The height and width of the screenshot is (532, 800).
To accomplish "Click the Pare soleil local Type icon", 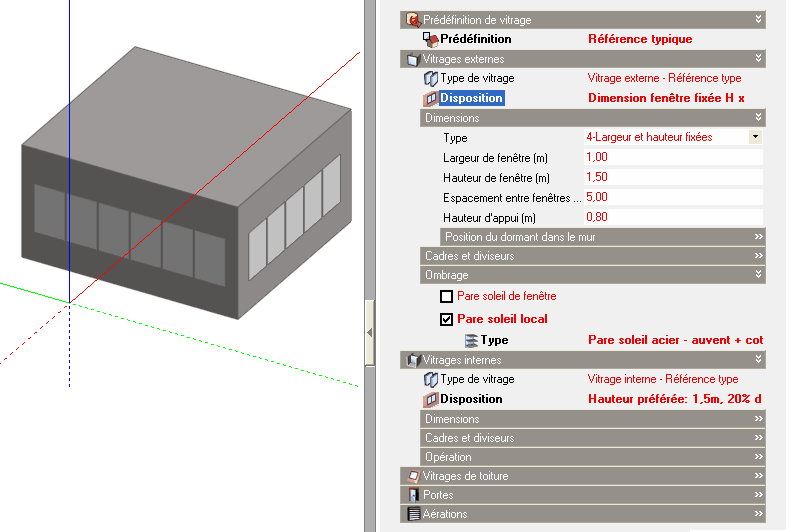I will [471, 340].
